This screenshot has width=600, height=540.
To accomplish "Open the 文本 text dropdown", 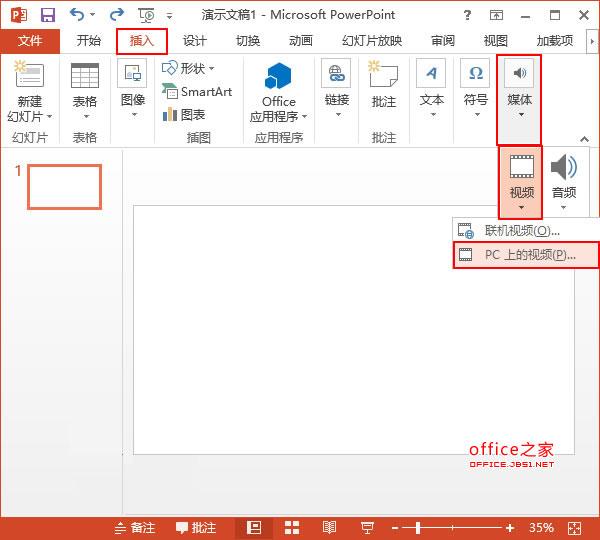I will click(432, 89).
